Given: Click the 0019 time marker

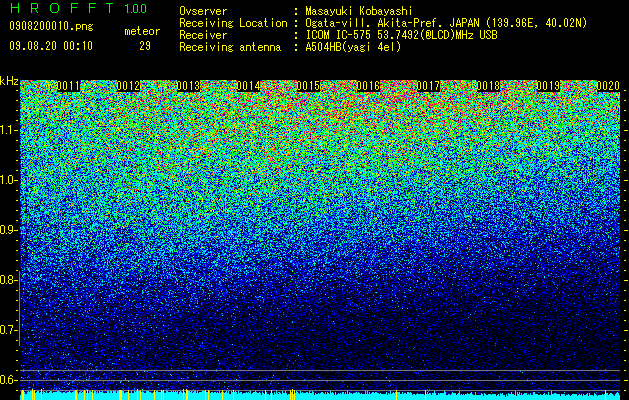Looking at the screenshot, I should coord(548,86).
